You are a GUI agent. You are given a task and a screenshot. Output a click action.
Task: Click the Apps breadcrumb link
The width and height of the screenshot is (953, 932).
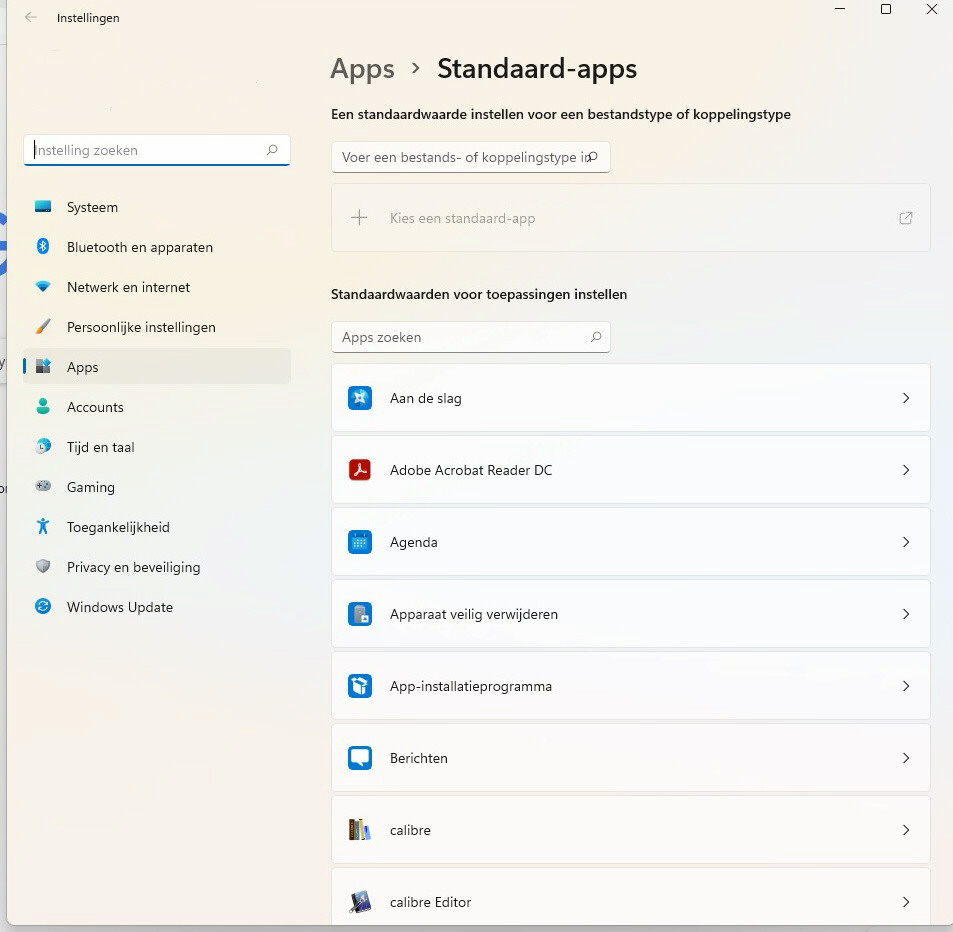(x=362, y=69)
